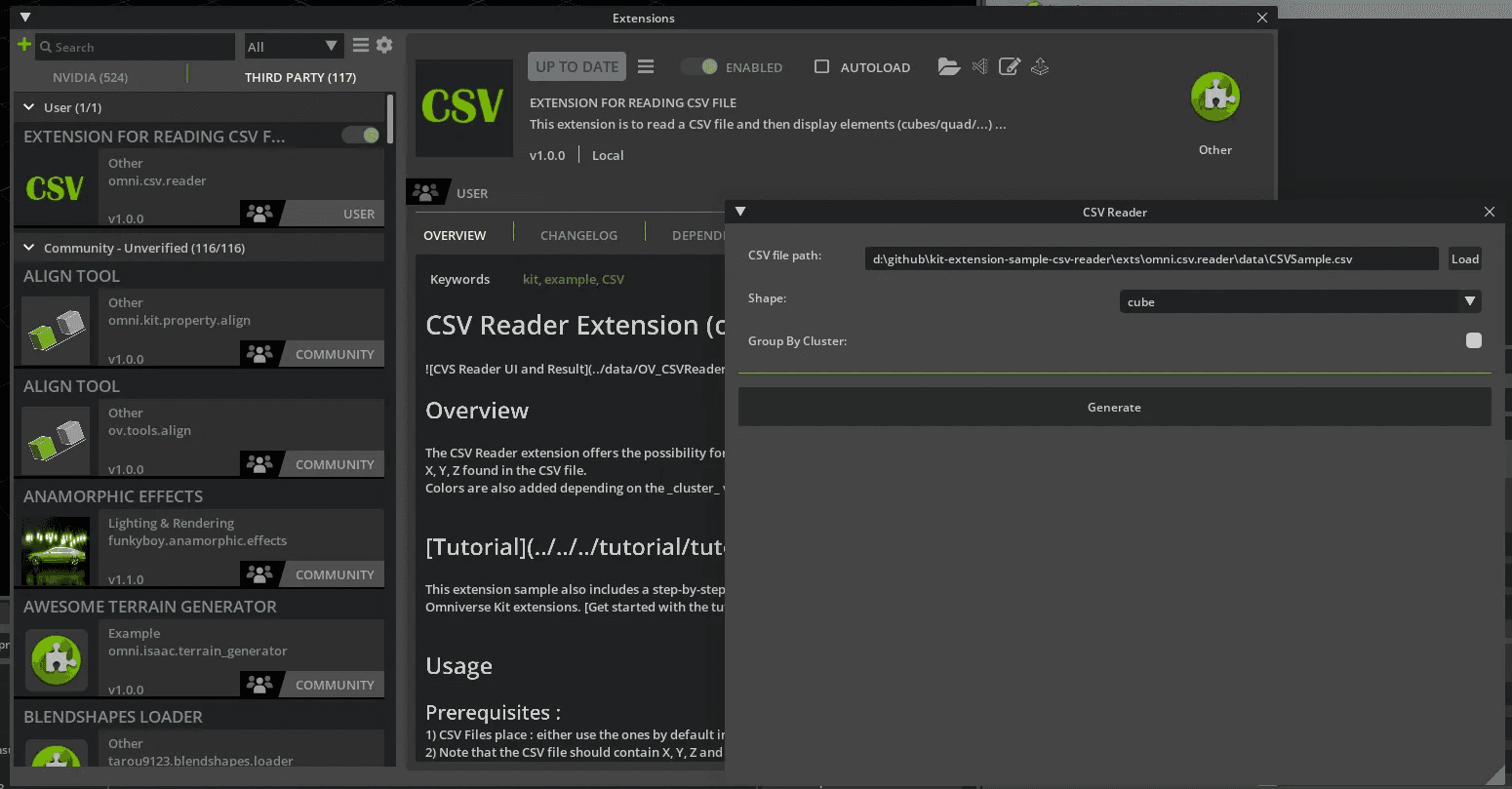The image size is (1512, 789).
Task: Open the Shape dropdown showing cube
Action: [x=1299, y=301]
